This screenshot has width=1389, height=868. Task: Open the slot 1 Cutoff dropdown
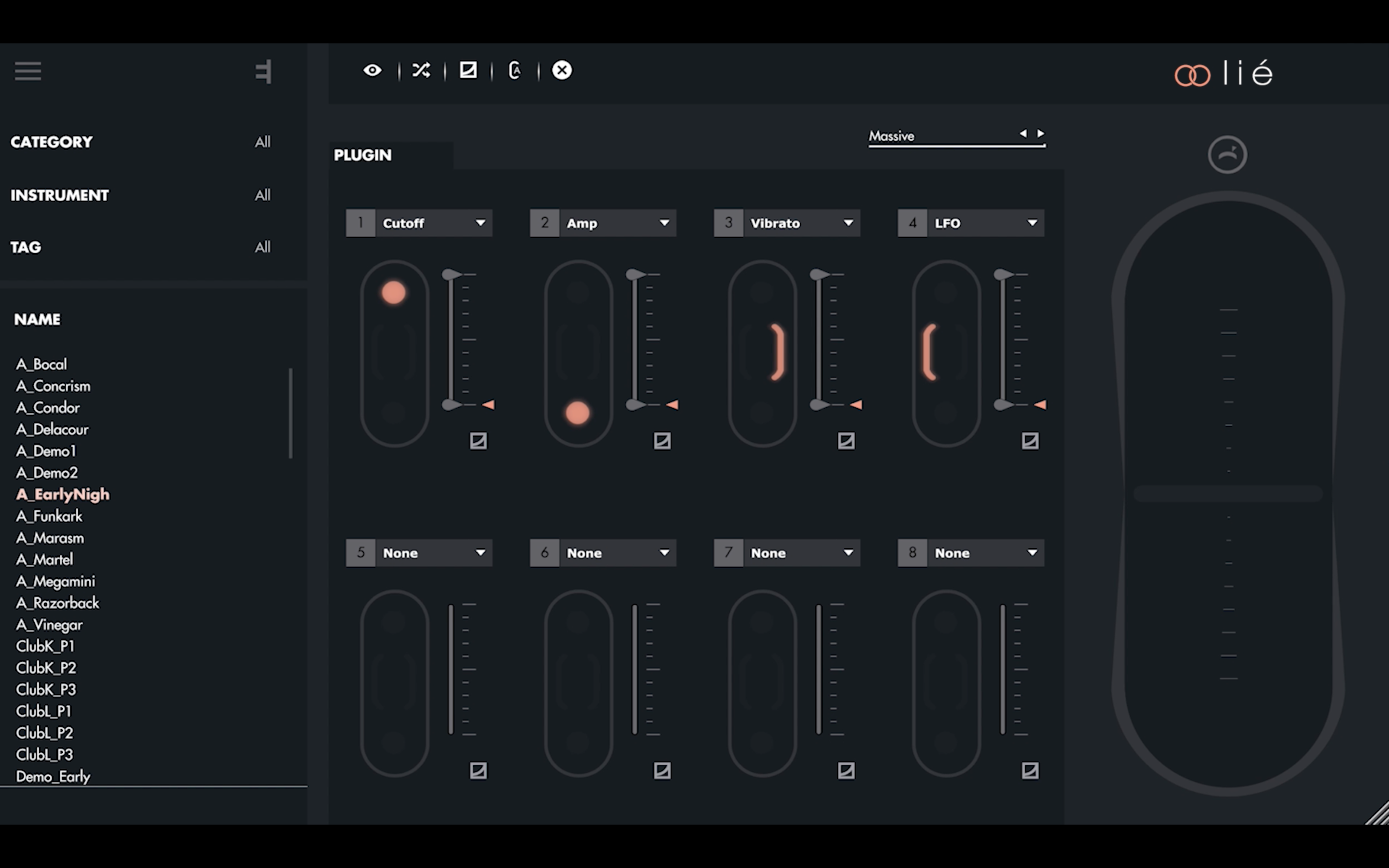coord(434,223)
